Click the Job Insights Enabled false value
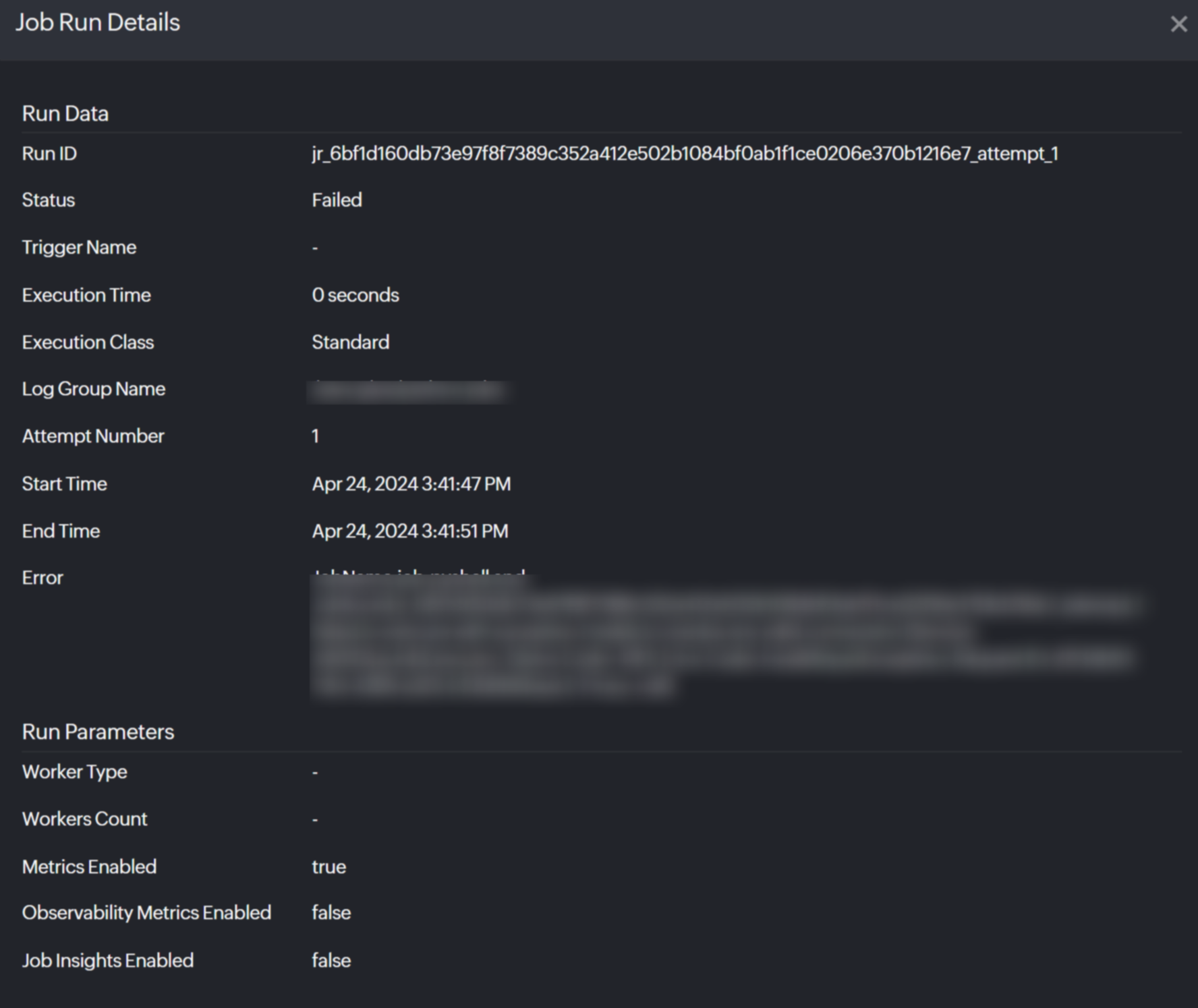The image size is (1198, 1008). [331, 961]
